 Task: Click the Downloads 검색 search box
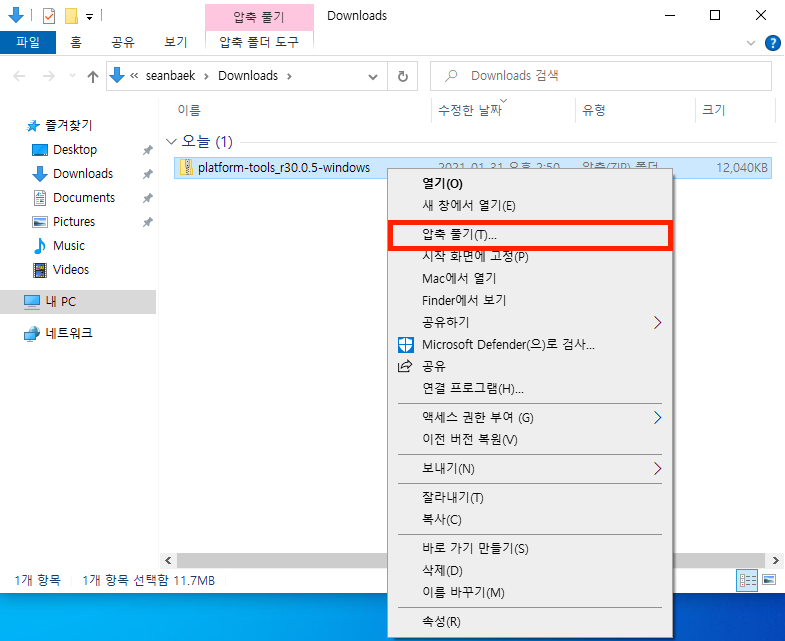[x=601, y=76]
